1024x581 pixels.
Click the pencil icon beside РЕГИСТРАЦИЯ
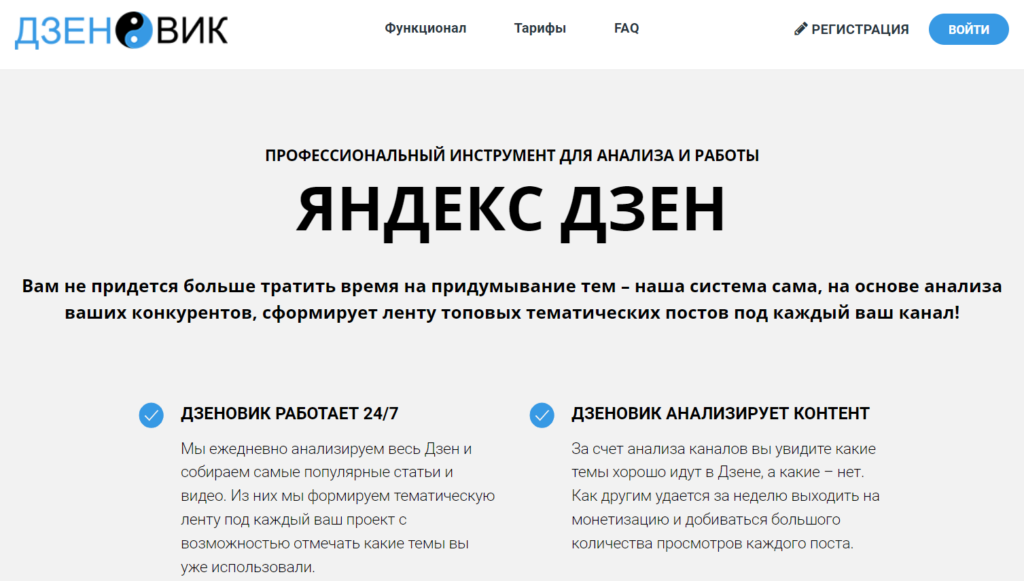coord(800,29)
